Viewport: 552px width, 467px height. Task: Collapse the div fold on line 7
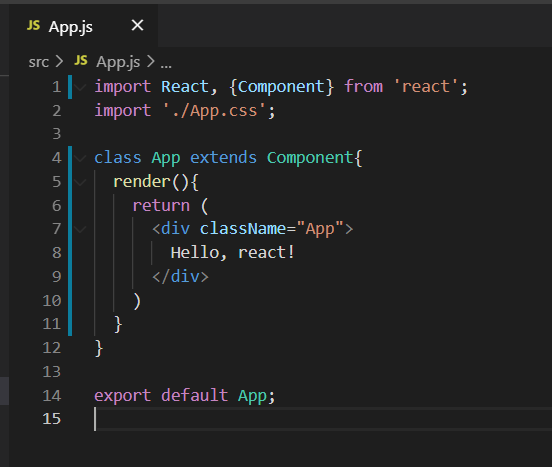point(81,229)
